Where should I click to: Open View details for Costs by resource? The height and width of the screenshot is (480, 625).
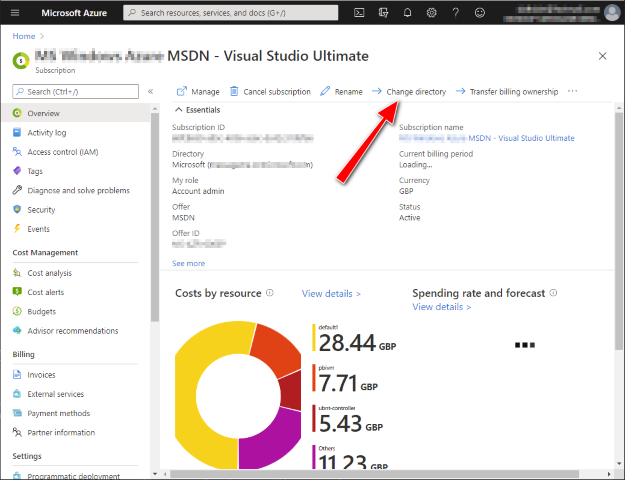[331, 294]
